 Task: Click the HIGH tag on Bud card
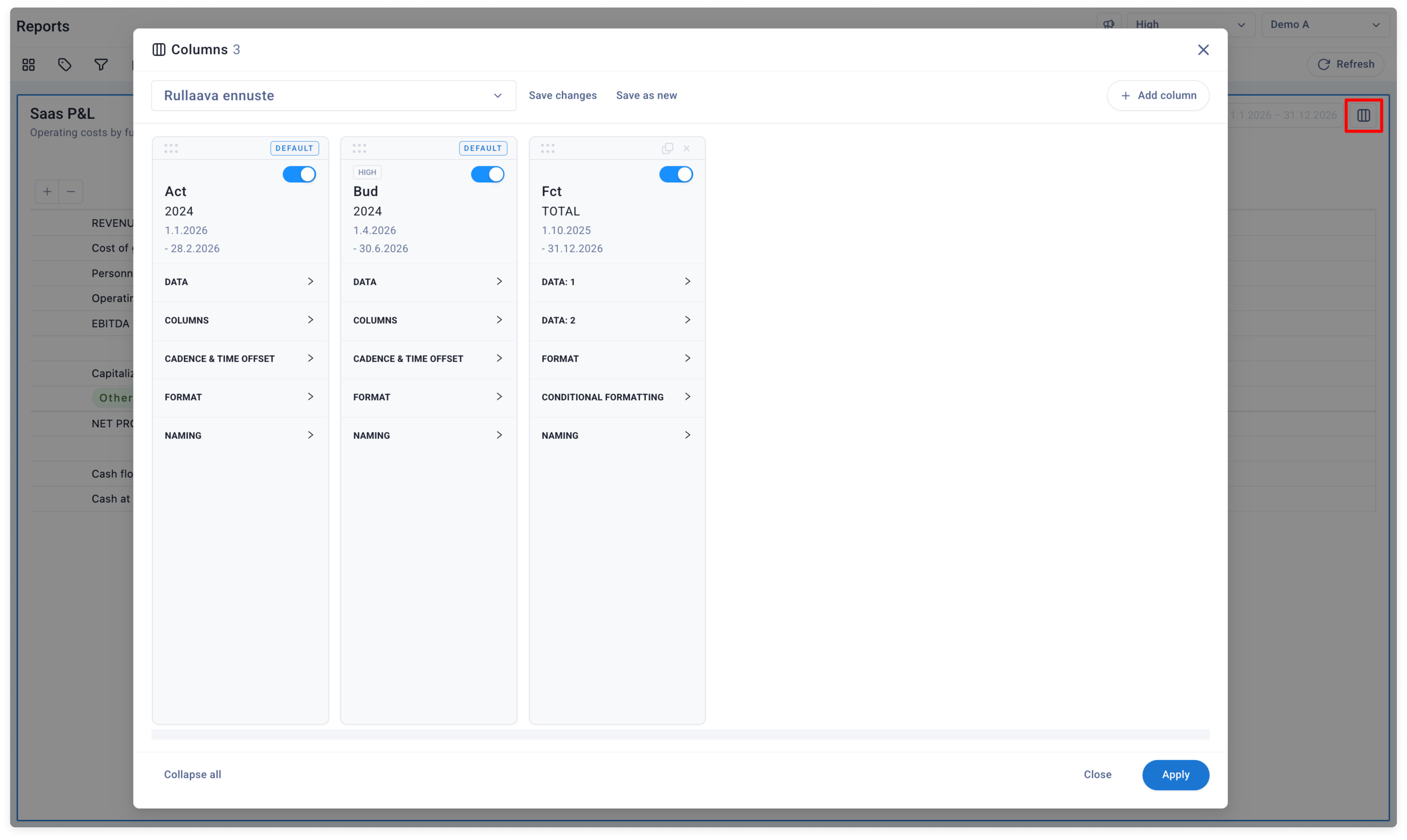367,172
